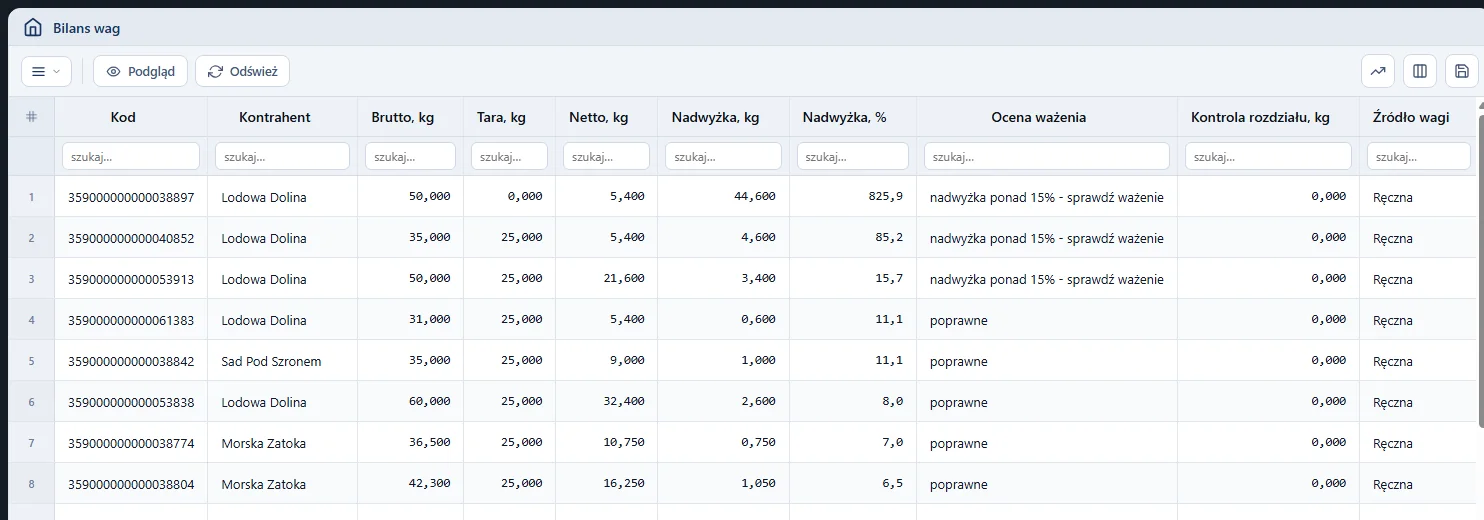Viewport: 1484px width, 520px height.
Task: Click the Odśwież refresh button
Action: tap(242, 71)
